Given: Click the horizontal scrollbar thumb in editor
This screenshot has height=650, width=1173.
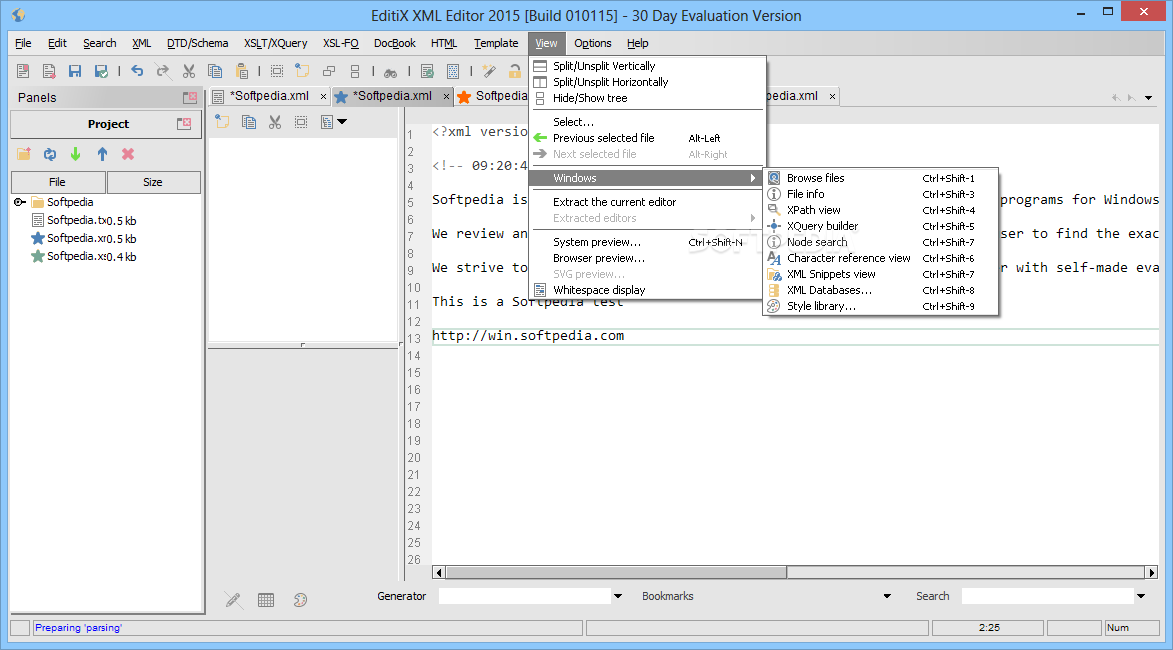Looking at the screenshot, I should (616, 572).
